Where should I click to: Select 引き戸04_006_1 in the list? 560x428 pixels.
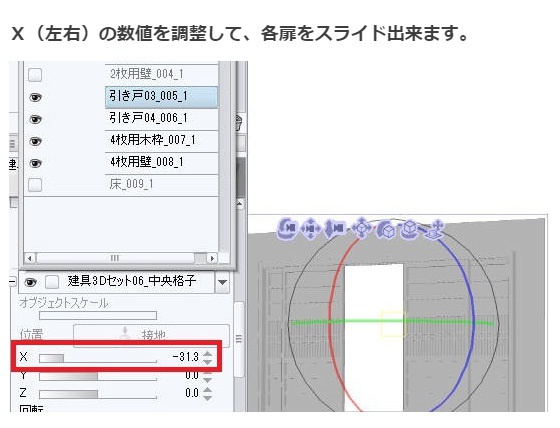click(161, 119)
